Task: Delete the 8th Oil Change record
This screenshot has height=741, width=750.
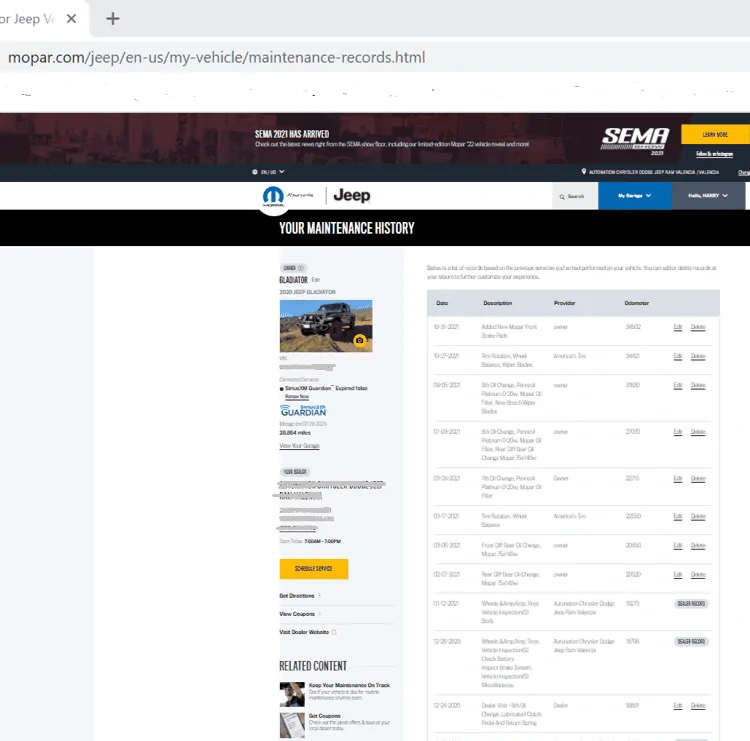Action: 698,432
